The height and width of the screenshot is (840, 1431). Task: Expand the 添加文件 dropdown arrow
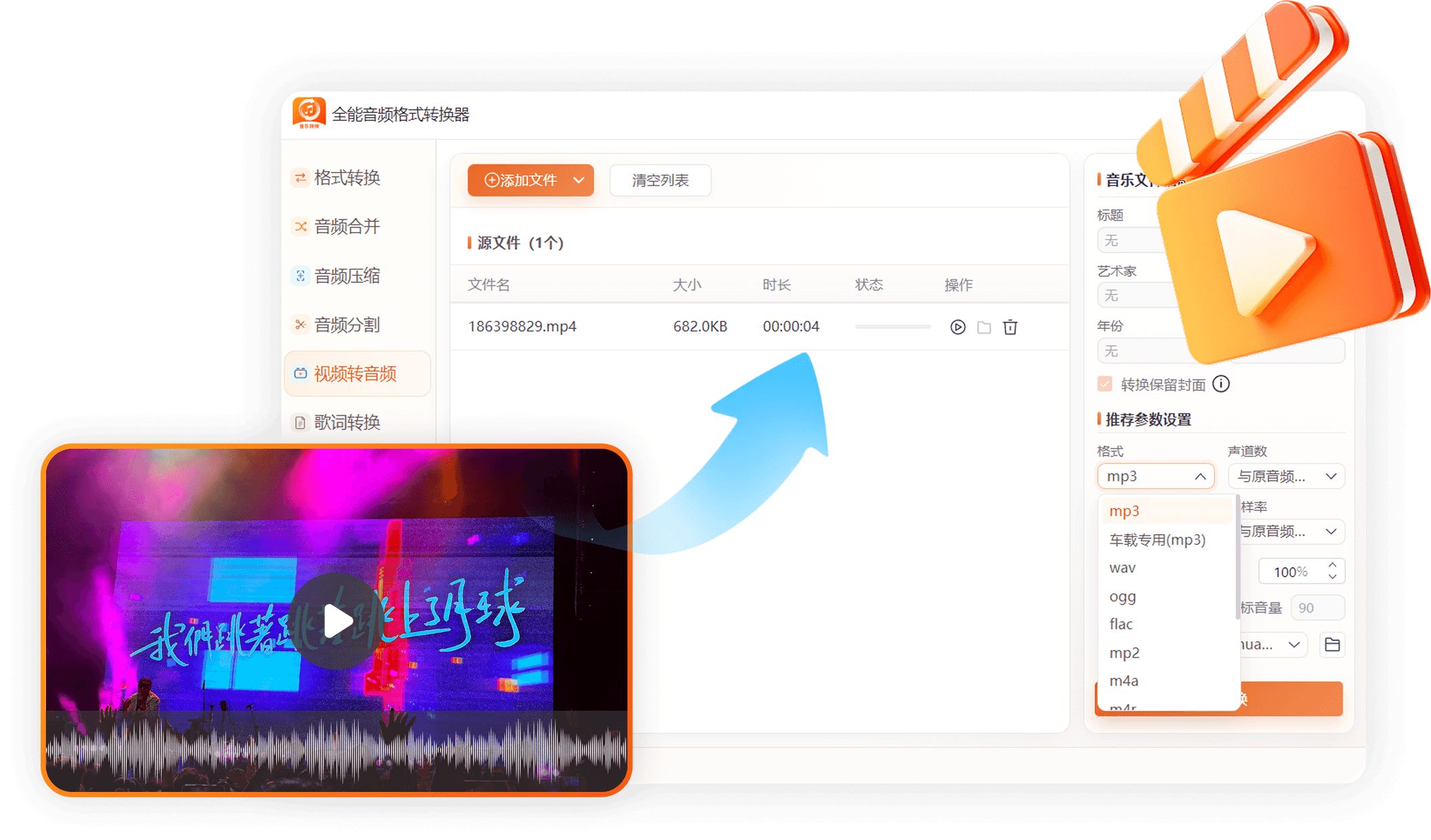pos(579,180)
